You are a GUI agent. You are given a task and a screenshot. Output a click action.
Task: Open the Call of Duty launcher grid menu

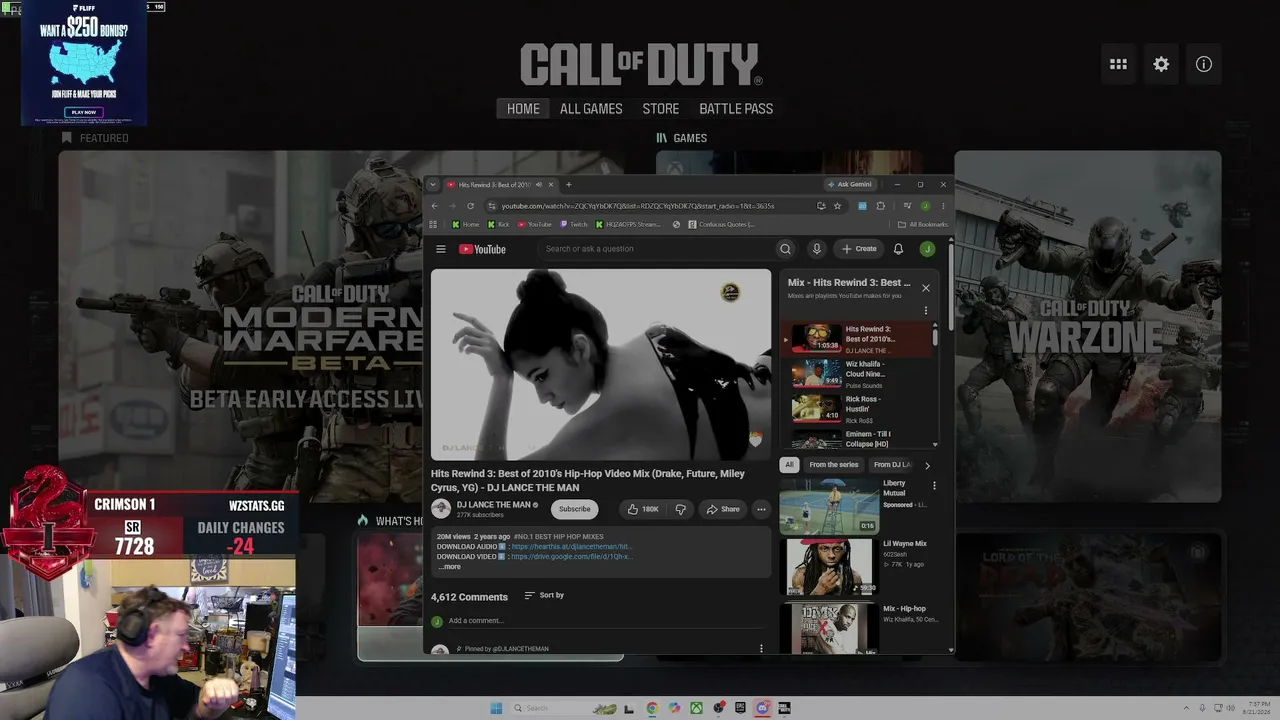pos(1118,64)
